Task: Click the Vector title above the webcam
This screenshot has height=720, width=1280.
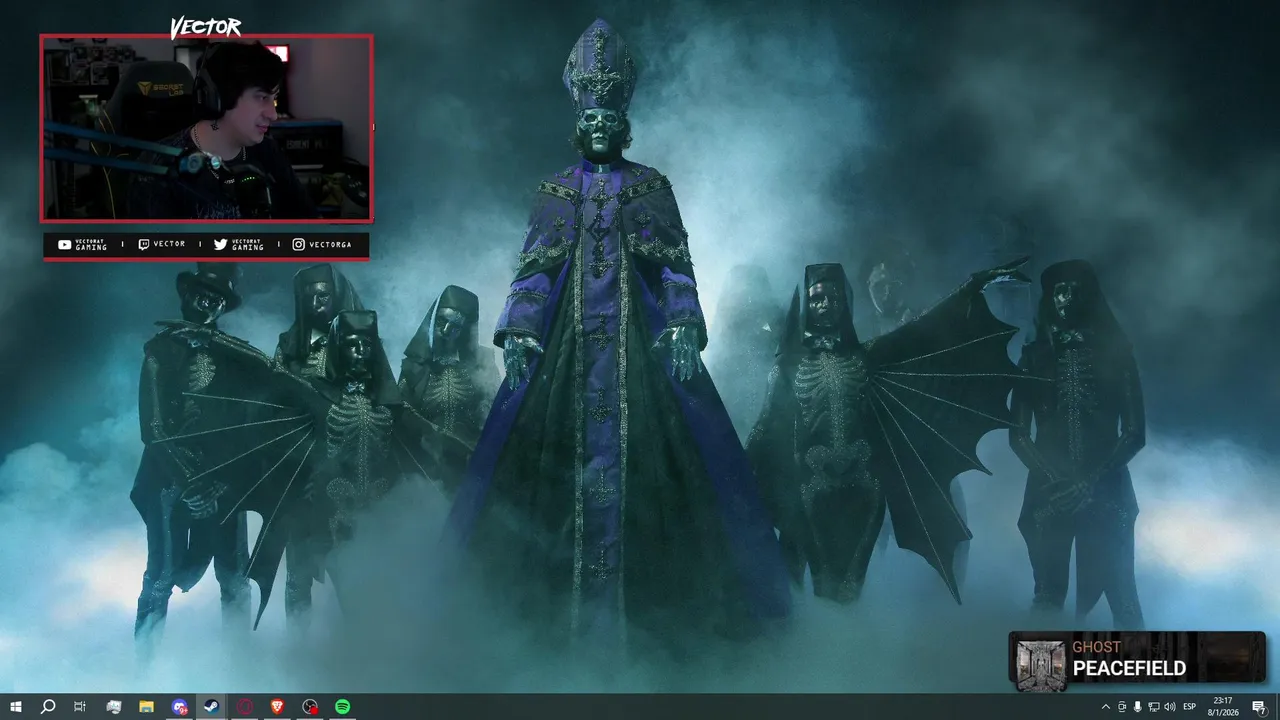Action: (x=206, y=27)
